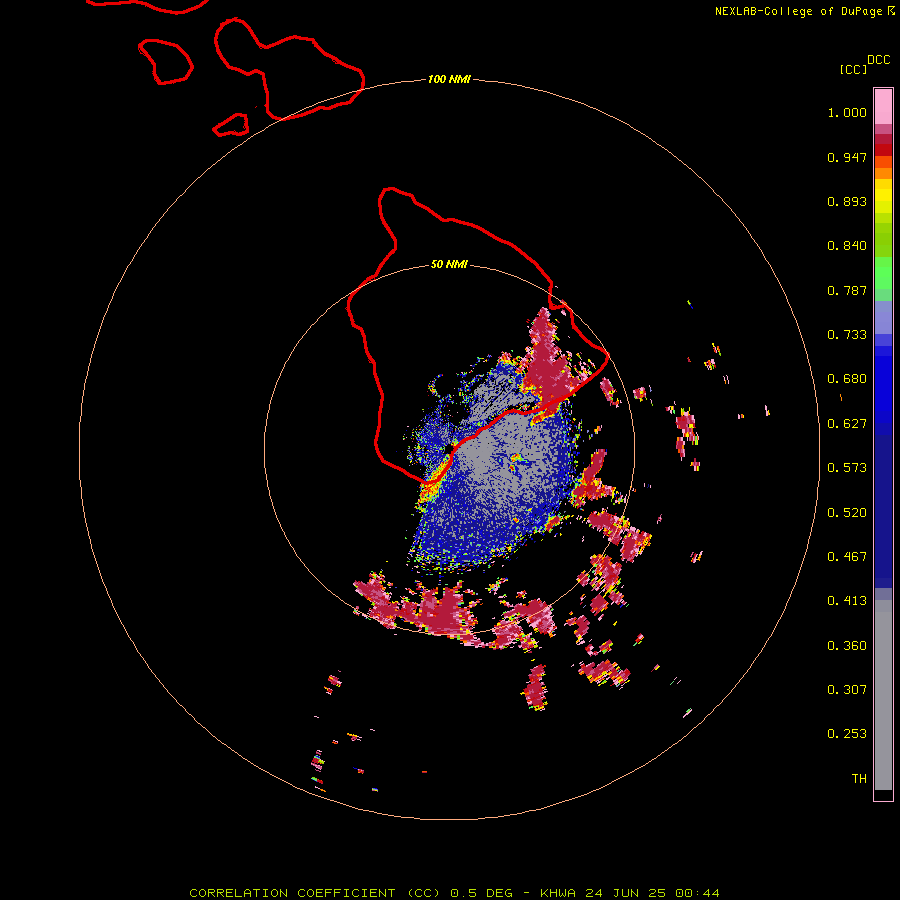Click the Correlation Coefficient caption at the bottom
Viewport: 900px width, 900px height.
click(454, 893)
